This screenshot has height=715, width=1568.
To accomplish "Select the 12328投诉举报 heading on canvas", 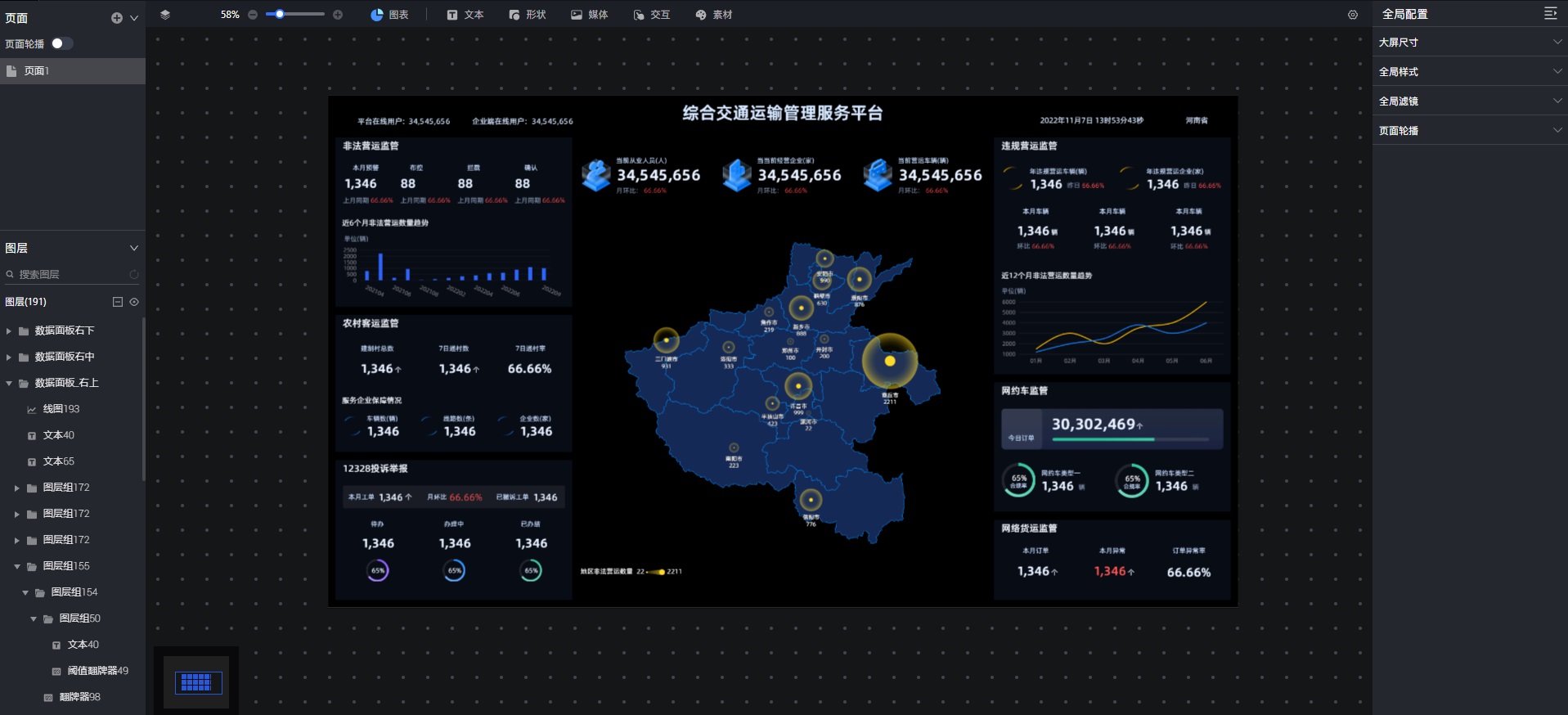I will (x=375, y=469).
